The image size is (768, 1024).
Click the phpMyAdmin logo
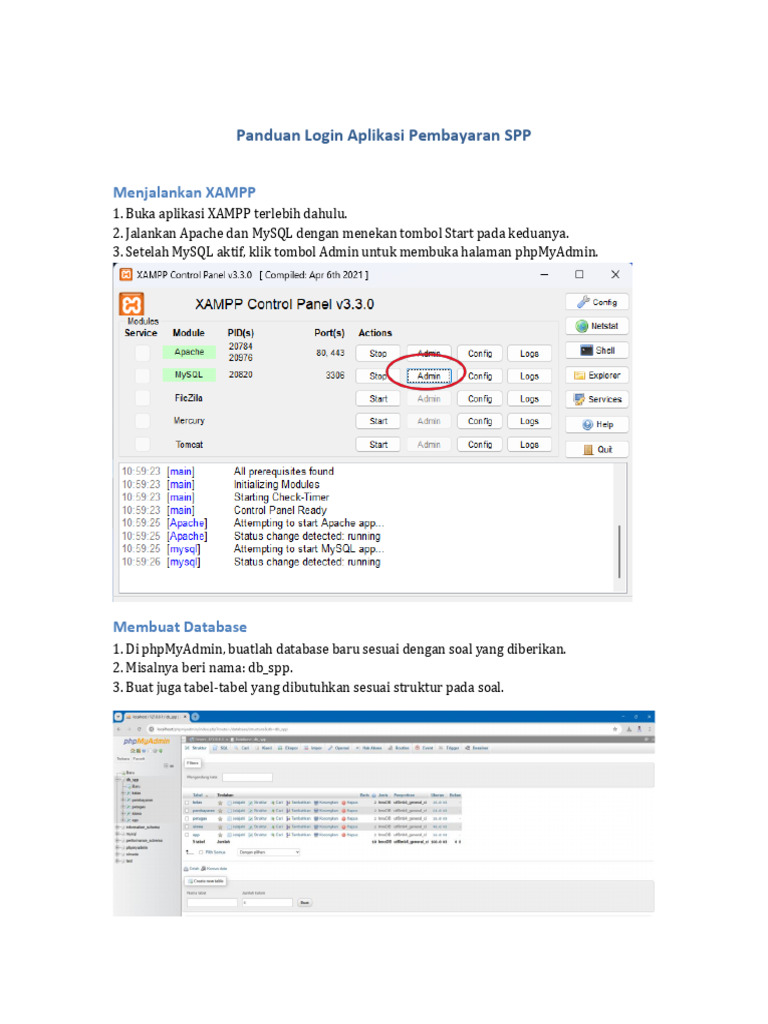coord(146,741)
